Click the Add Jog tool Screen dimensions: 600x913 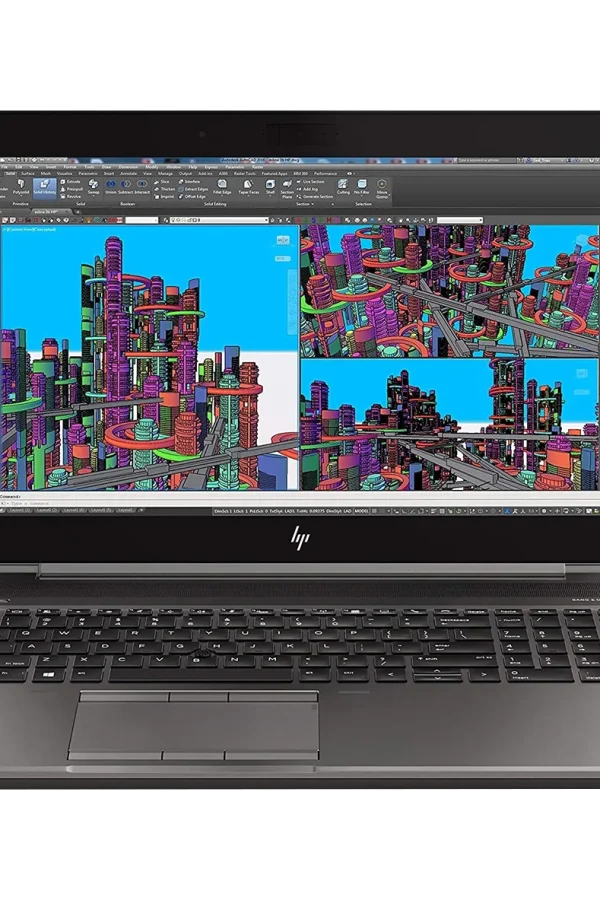(x=308, y=189)
